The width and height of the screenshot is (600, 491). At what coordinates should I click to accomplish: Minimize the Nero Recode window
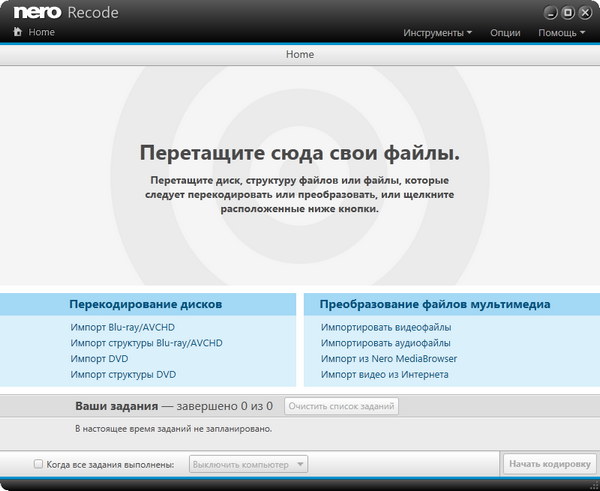(551, 13)
